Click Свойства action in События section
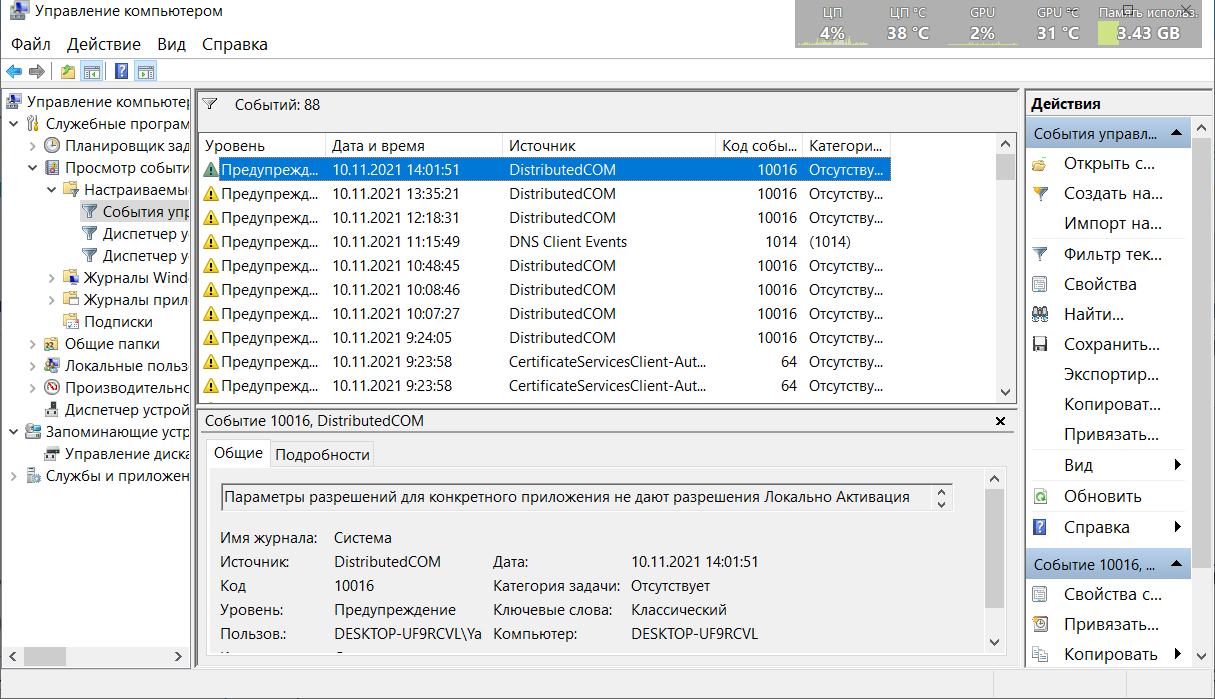The height and width of the screenshot is (699, 1215). click(x=1100, y=284)
